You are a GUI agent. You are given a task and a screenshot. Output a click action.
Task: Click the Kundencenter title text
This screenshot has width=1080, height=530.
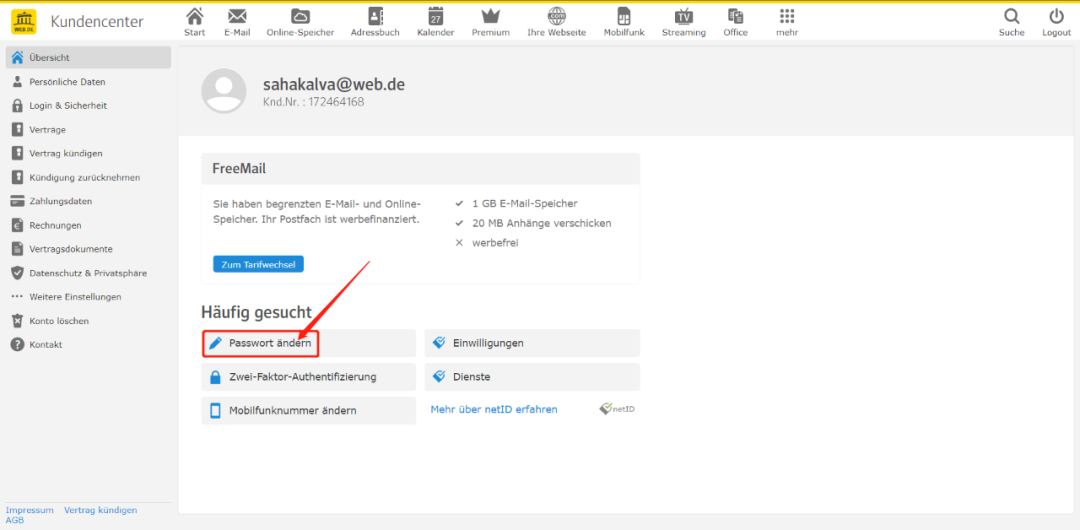[x=97, y=22]
